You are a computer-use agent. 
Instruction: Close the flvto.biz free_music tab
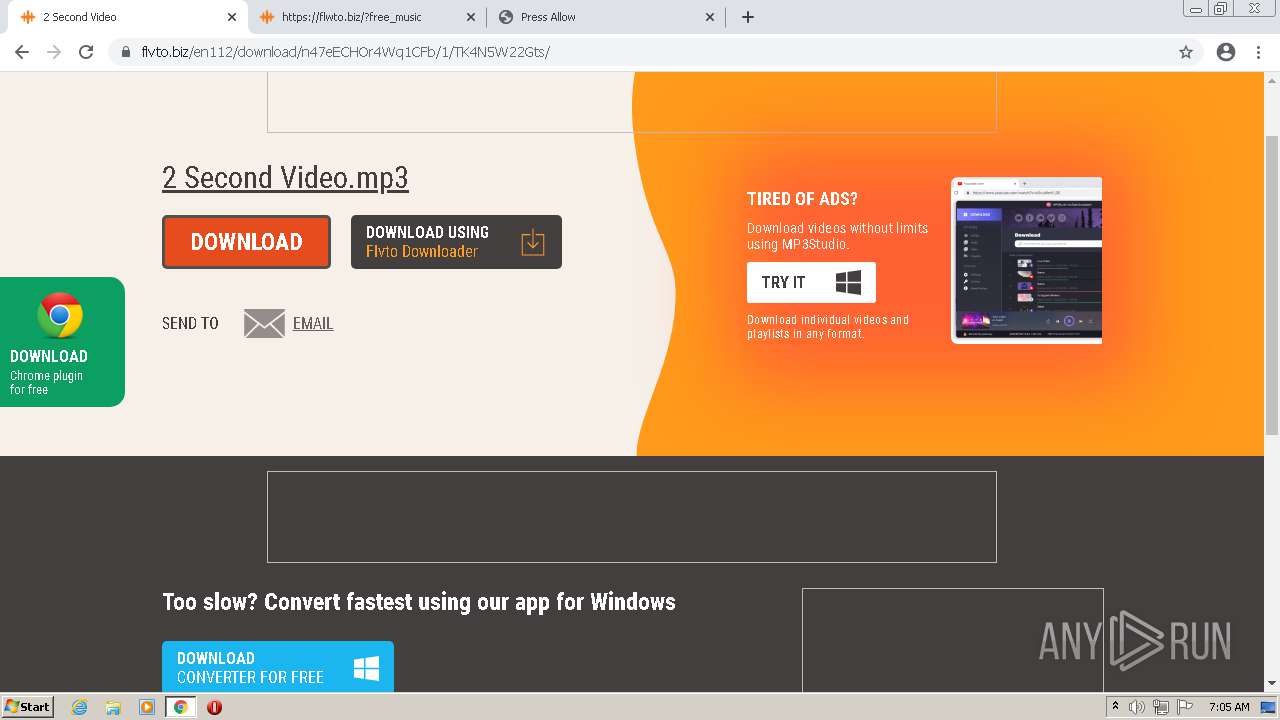(471, 17)
